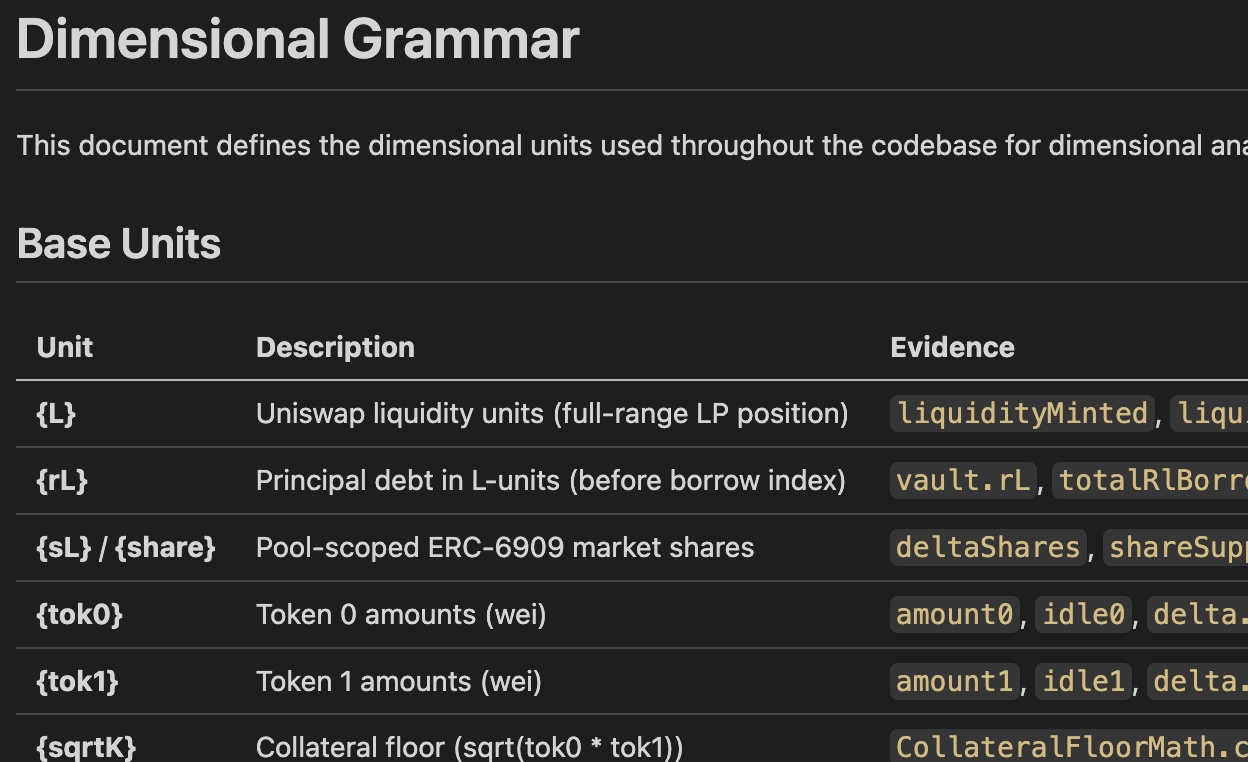This screenshot has width=1248, height=762.
Task: Click the liquidityMinted code snippet
Action: 1022,414
